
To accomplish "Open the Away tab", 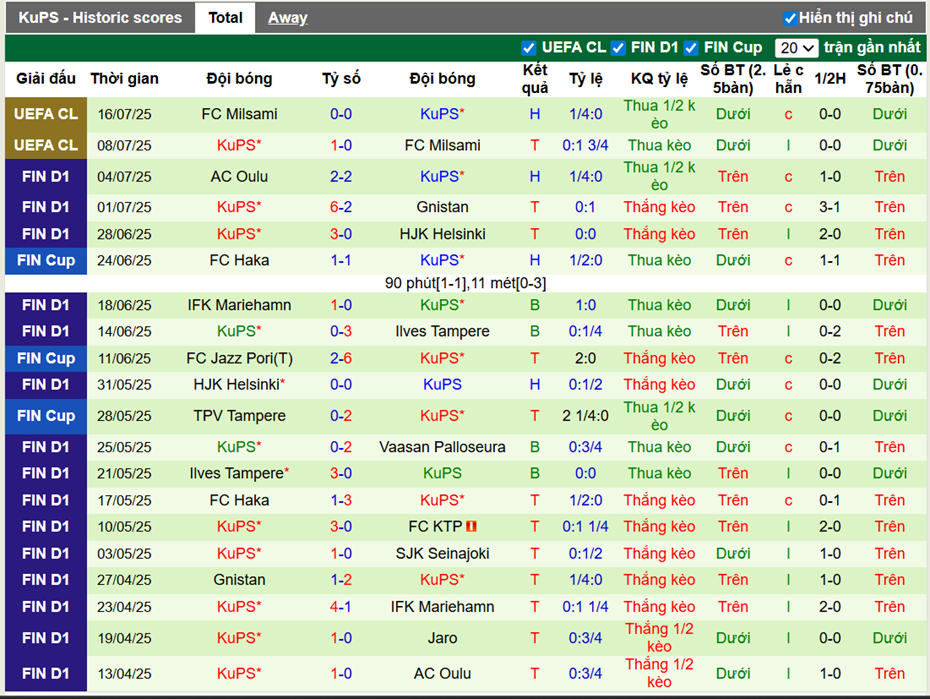I will click(288, 18).
